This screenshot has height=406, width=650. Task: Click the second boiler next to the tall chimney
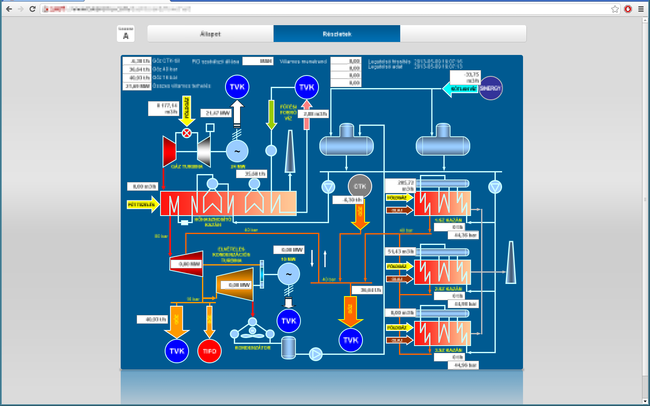(443, 272)
